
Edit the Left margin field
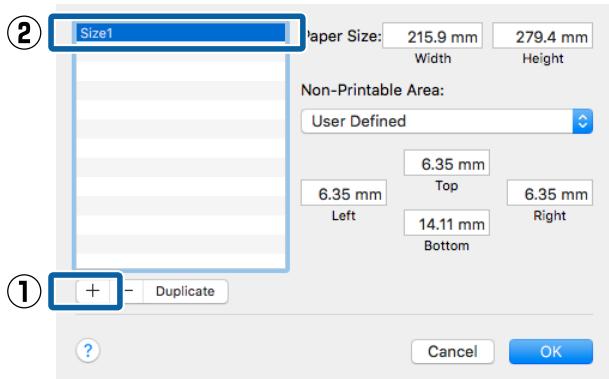pos(344,193)
